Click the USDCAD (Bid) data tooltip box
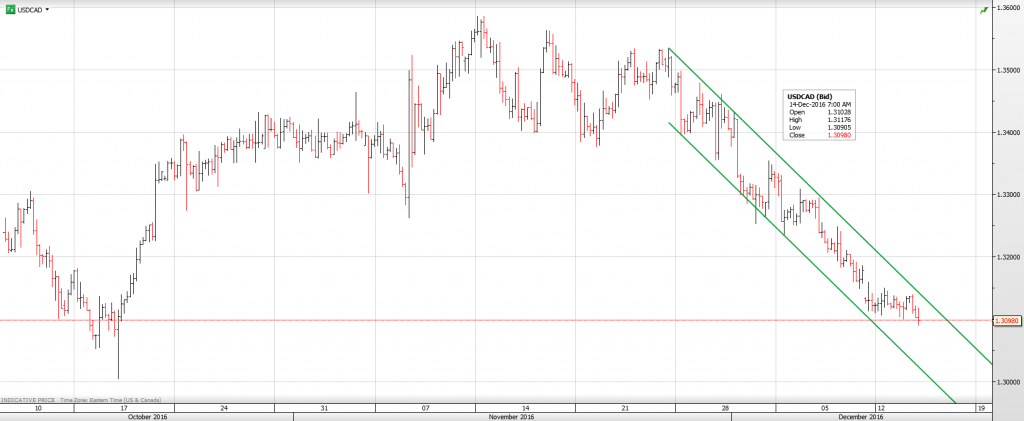Viewport: 1024px width, 421px height. coord(820,115)
